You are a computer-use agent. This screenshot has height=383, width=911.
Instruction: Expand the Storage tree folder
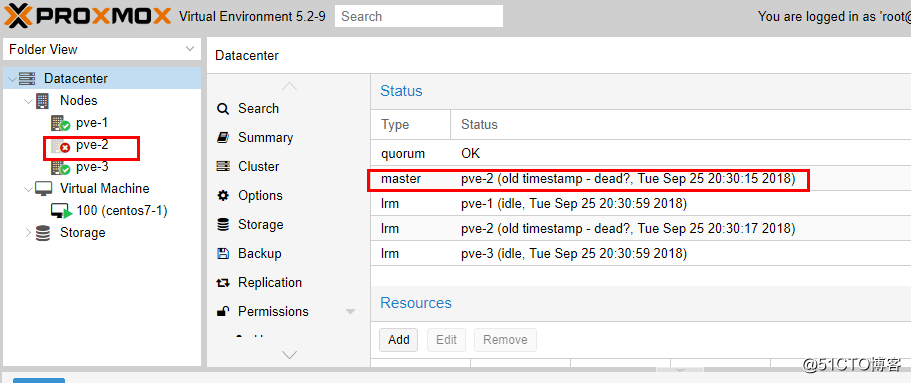(x=28, y=233)
